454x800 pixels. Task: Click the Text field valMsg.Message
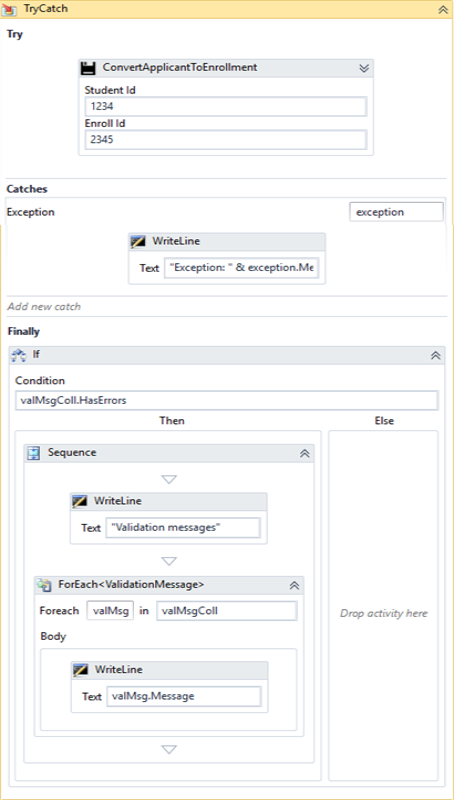click(184, 696)
